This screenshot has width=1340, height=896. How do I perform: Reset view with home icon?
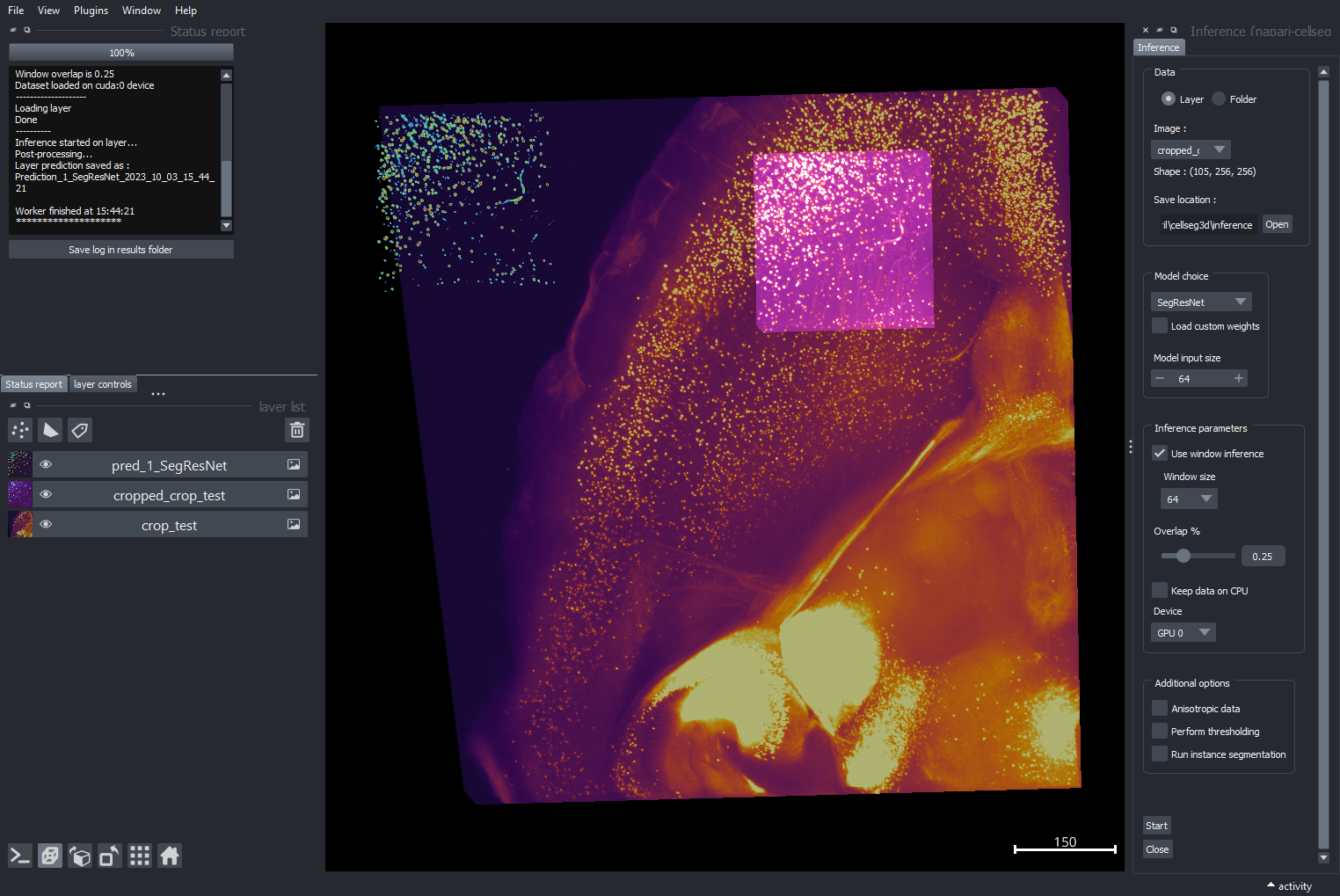[170, 856]
